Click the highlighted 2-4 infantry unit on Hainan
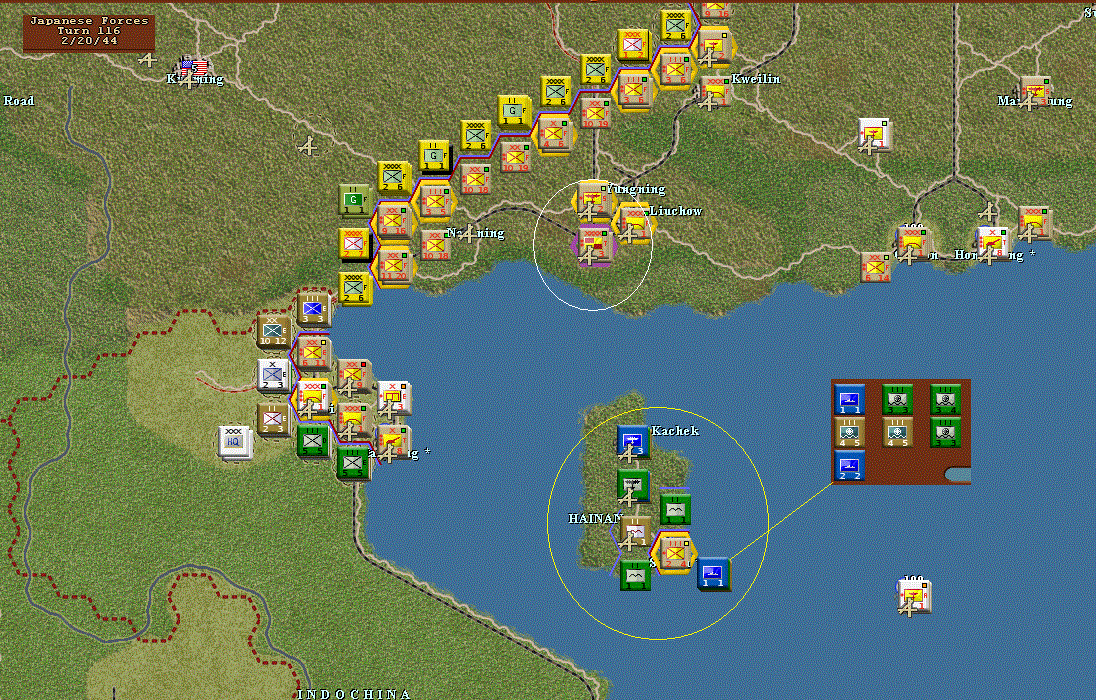 click(675, 551)
